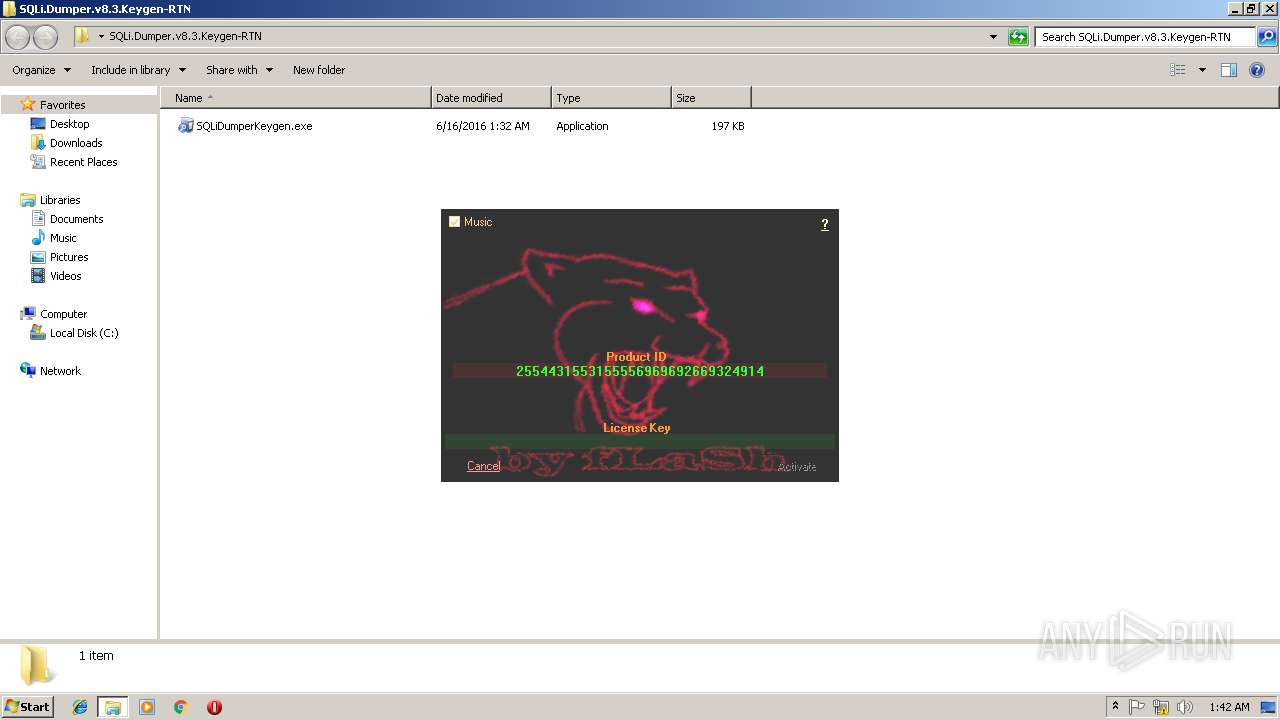Open the question mark help in keygen
This screenshot has width=1280, height=720.
(825, 224)
